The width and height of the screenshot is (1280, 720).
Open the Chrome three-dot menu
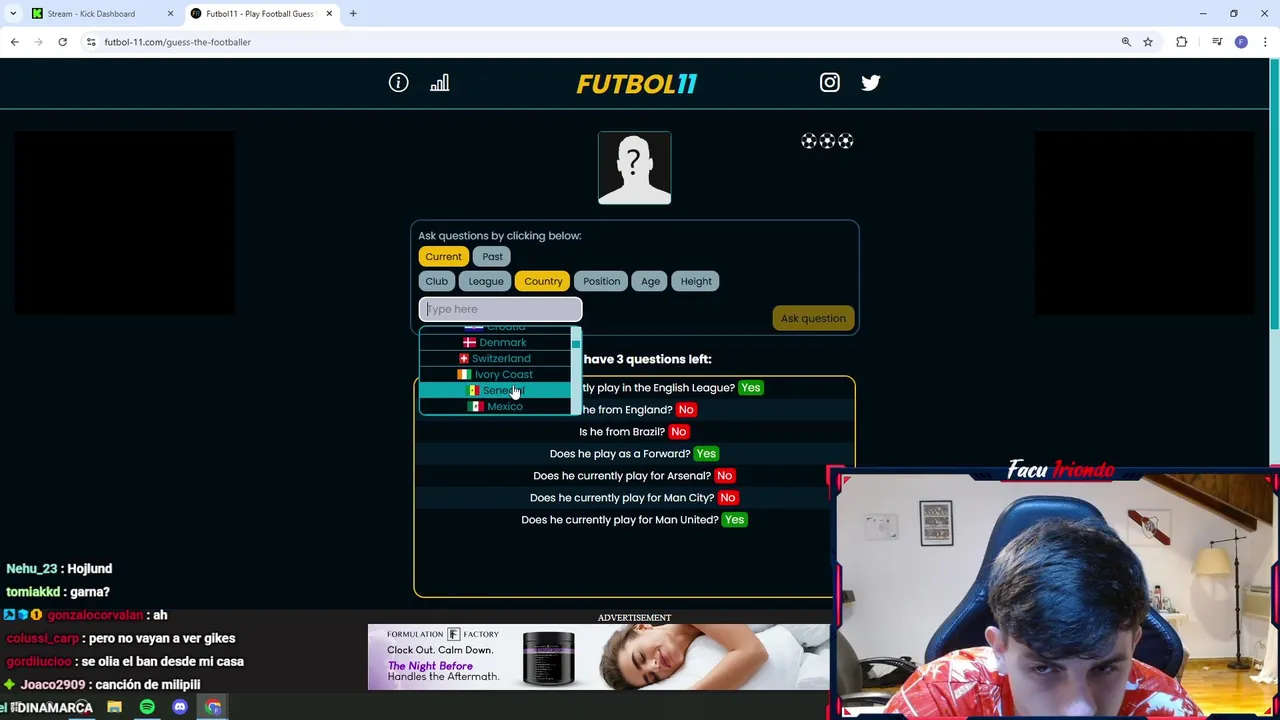click(1265, 42)
